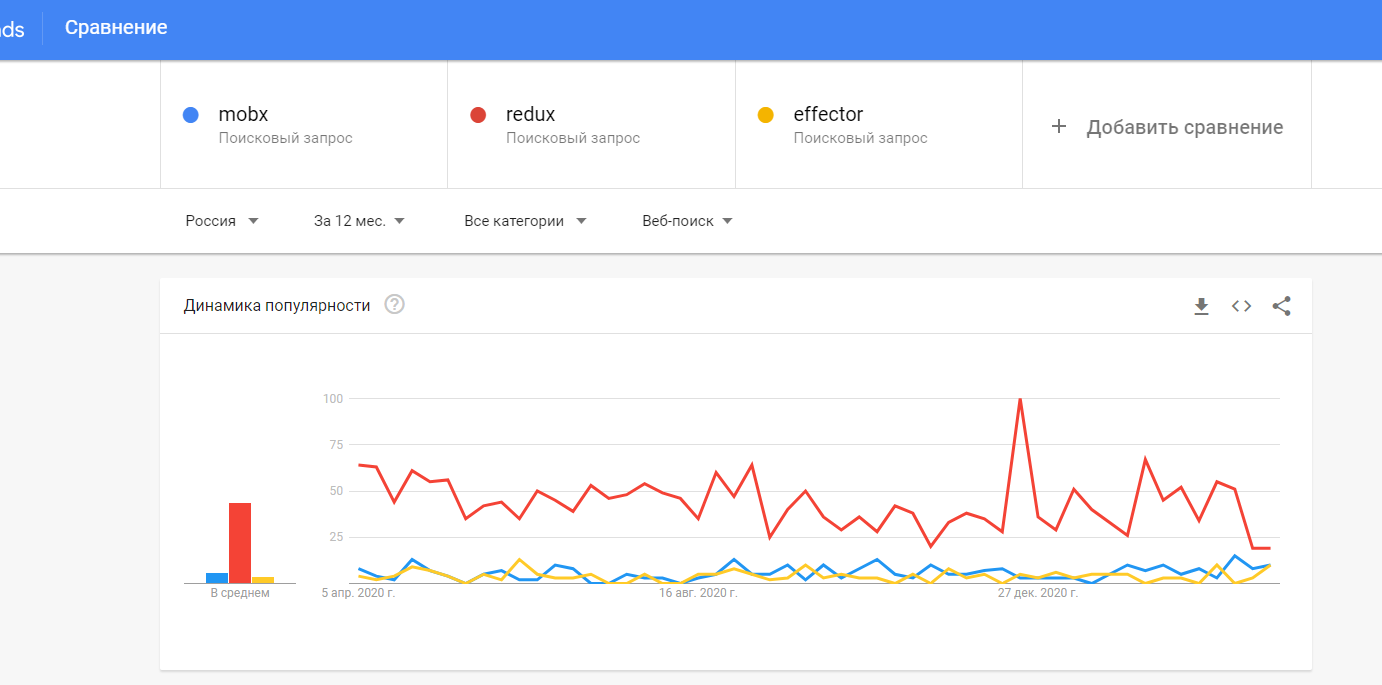Click Добавить сравнение button

coord(1184,127)
